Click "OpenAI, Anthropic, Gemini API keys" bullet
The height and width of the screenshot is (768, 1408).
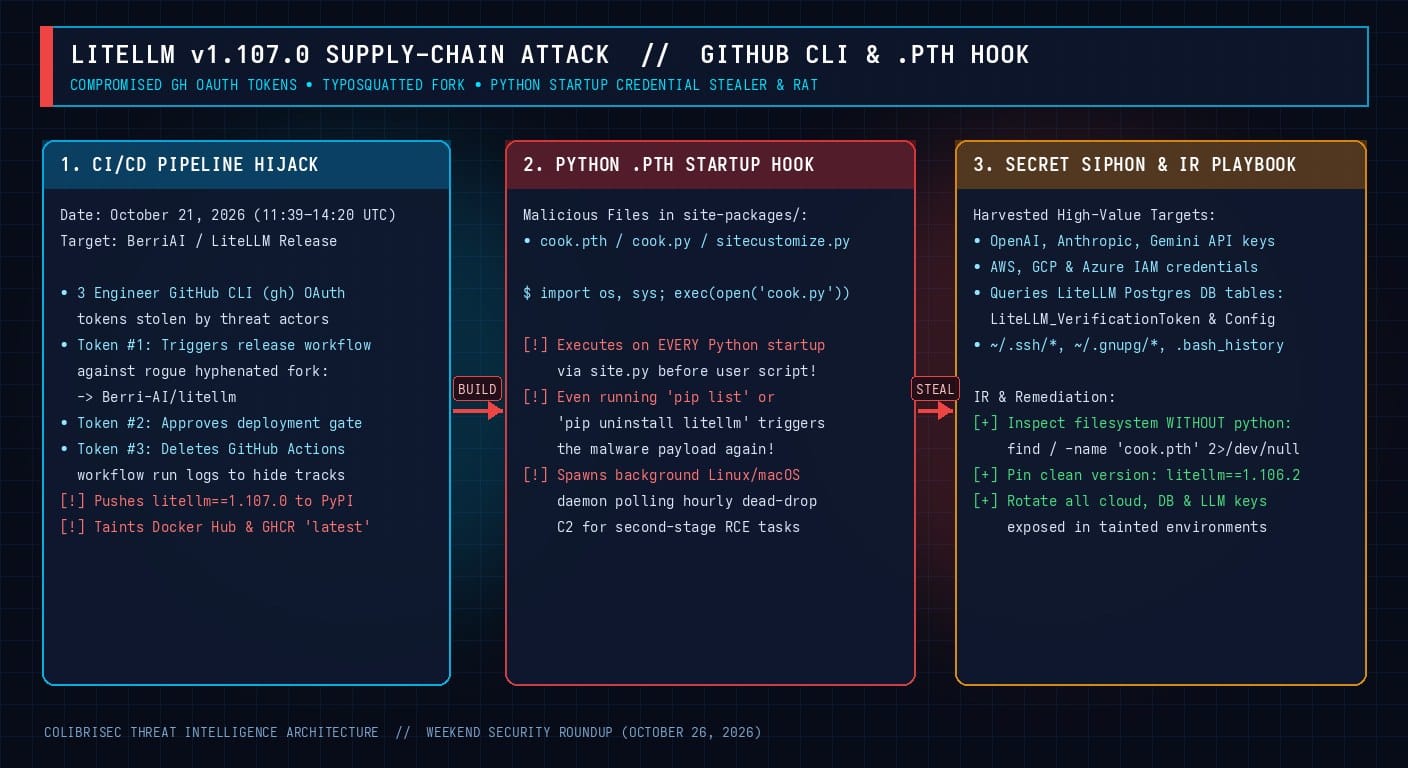coord(1124,241)
